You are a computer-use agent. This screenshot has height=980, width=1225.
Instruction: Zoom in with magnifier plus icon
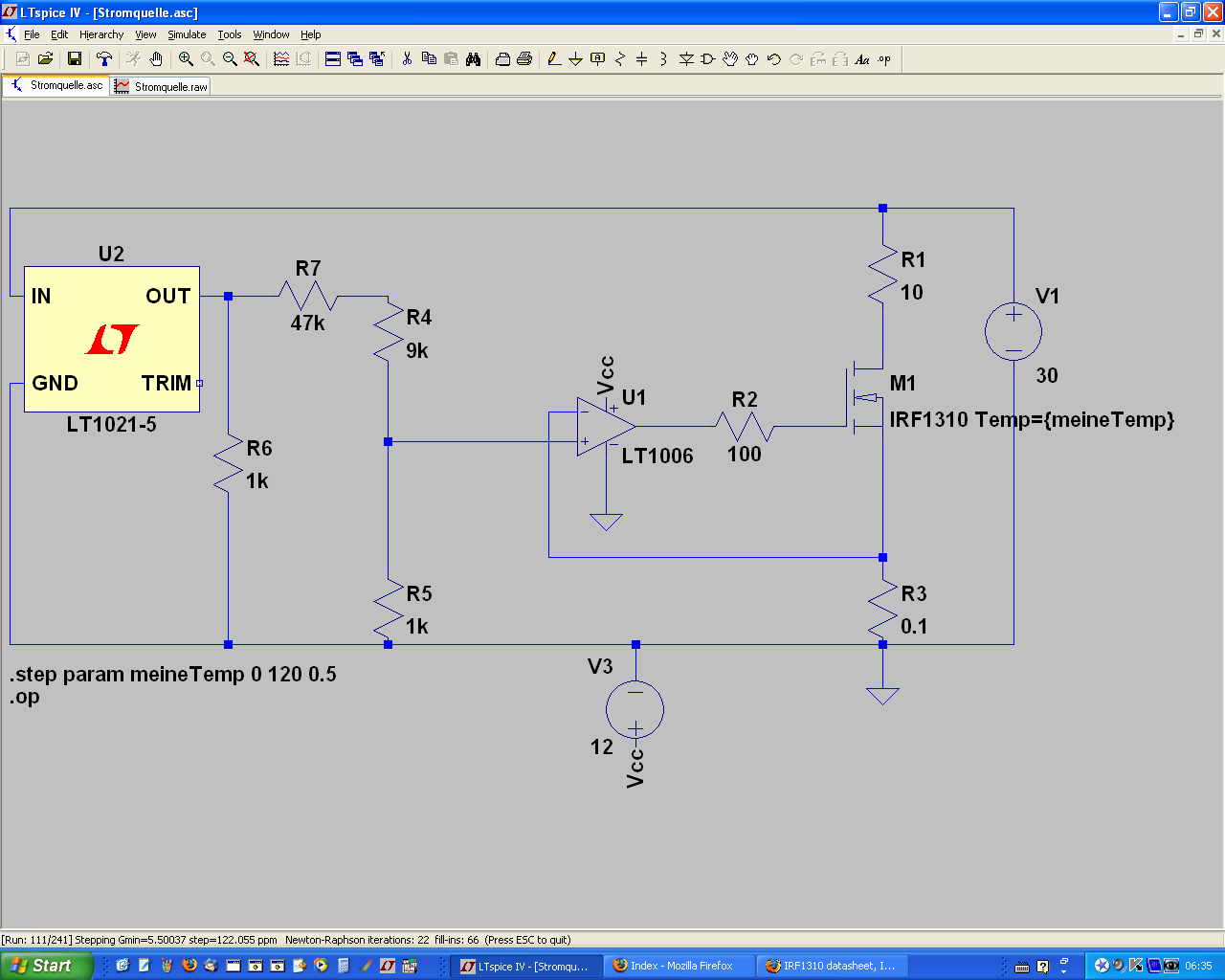point(186,59)
